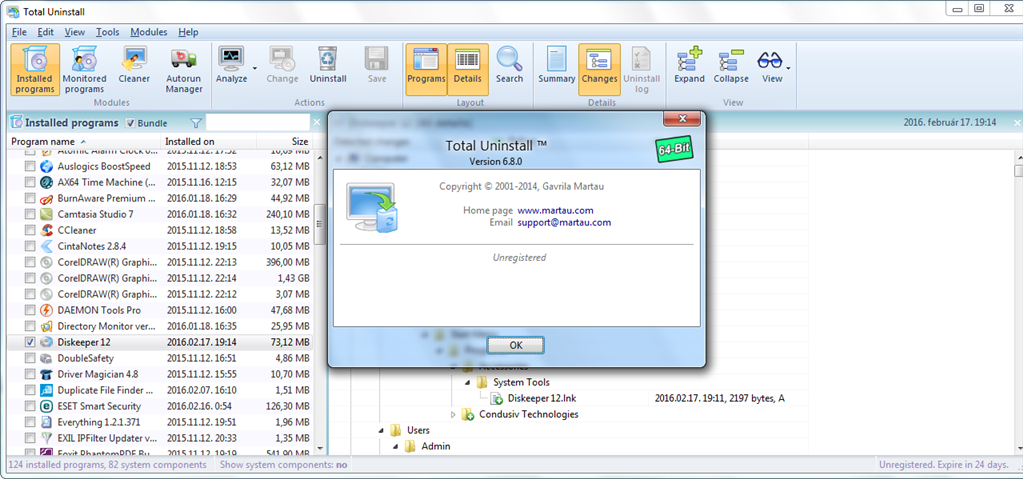Click the filter funnel icon
The height and width of the screenshot is (479, 1023).
[x=195, y=123]
